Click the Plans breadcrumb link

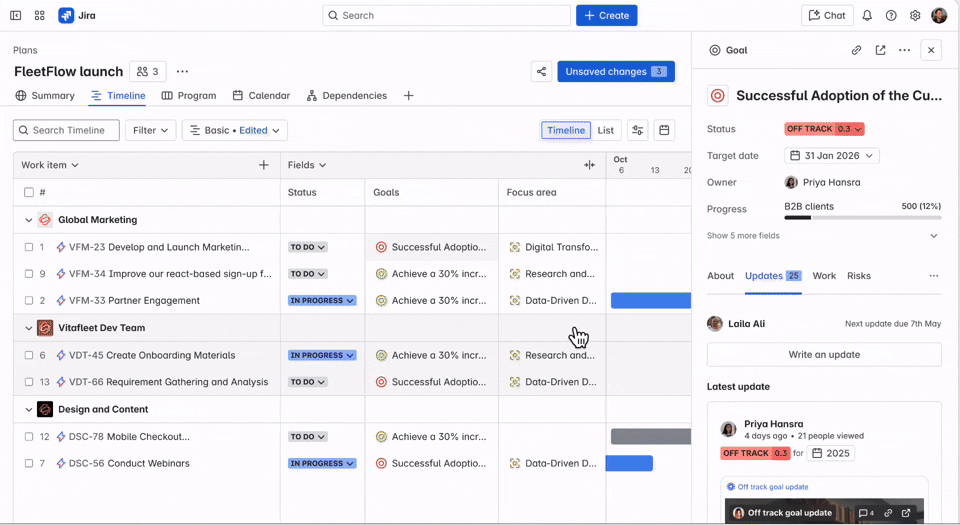[x=25, y=50]
